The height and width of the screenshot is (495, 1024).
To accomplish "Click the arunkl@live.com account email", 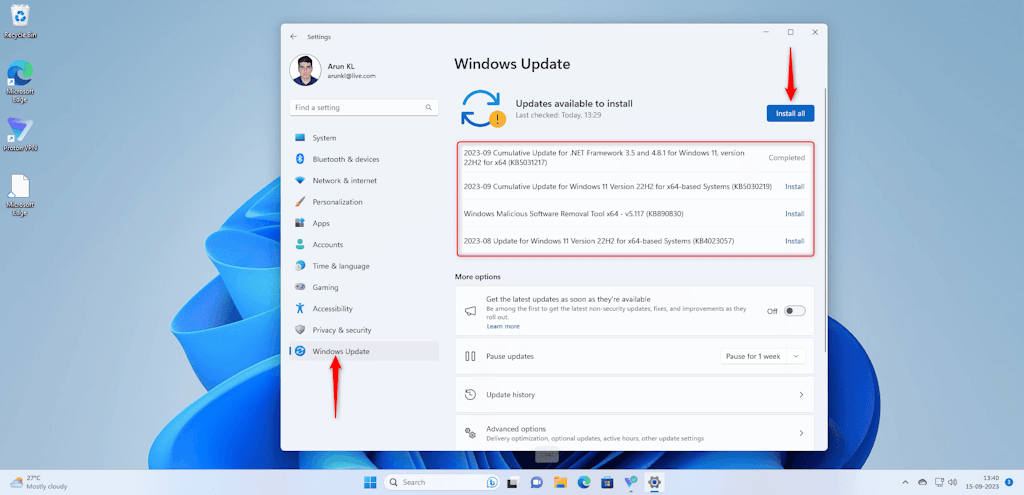I will point(351,76).
